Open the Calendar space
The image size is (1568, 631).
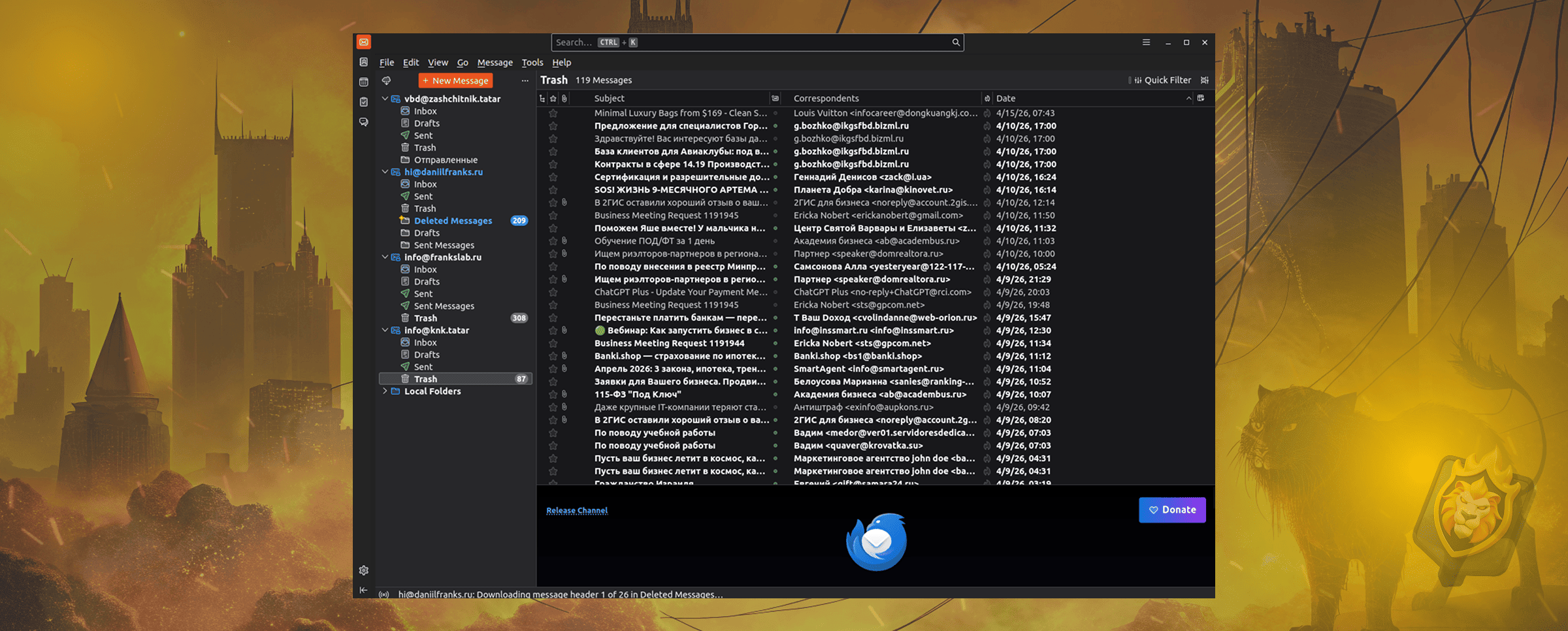click(364, 82)
